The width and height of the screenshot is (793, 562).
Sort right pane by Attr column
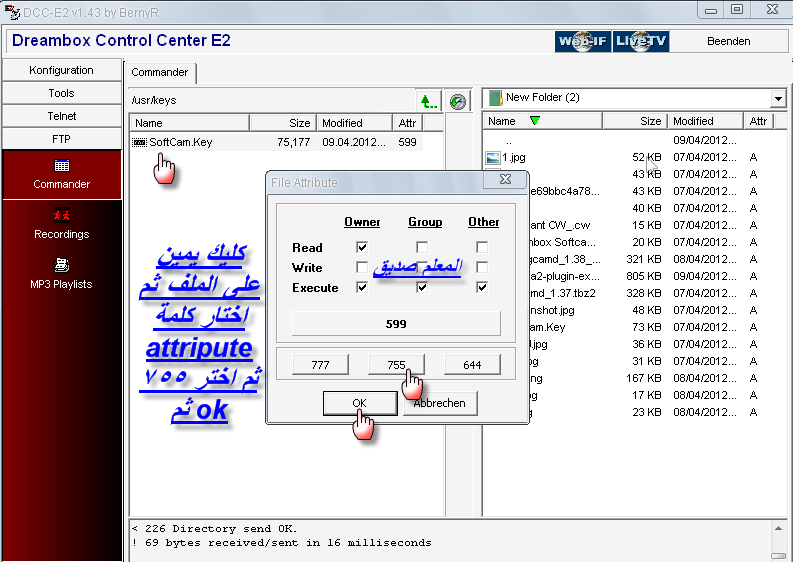[758, 121]
